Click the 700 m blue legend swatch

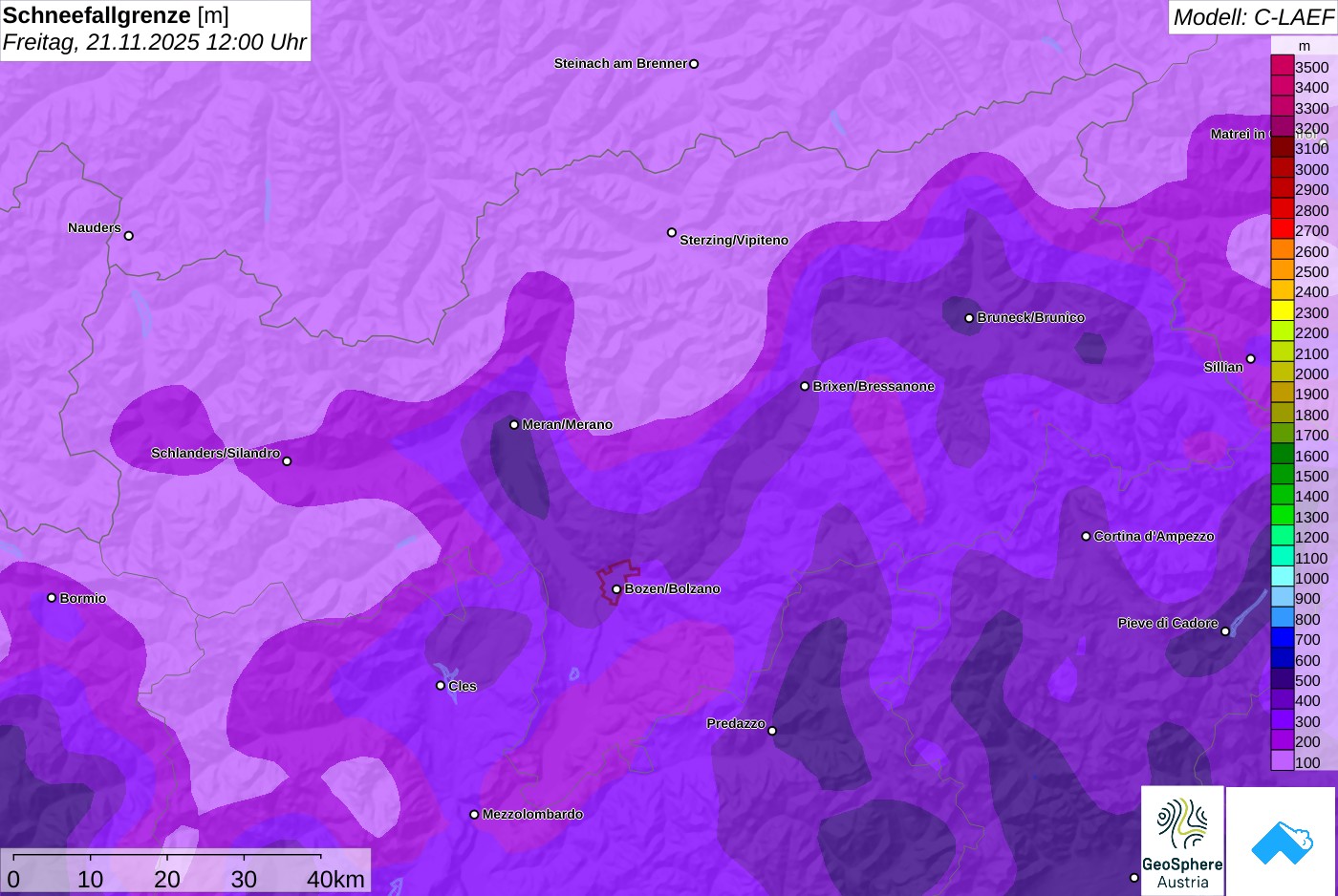click(x=1282, y=638)
